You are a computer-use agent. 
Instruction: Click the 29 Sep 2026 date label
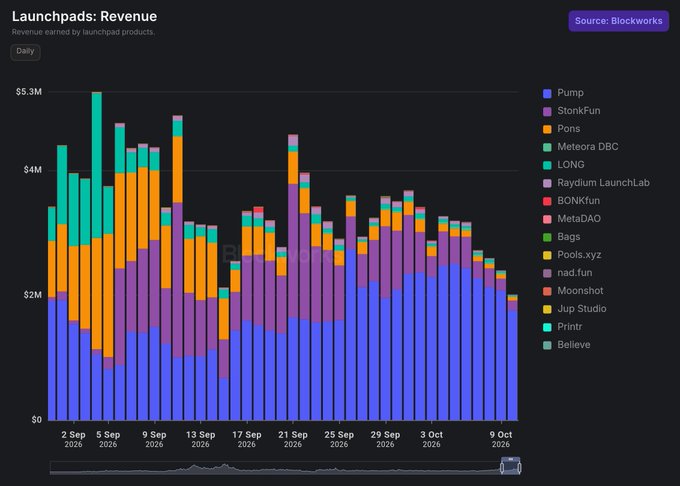385,439
